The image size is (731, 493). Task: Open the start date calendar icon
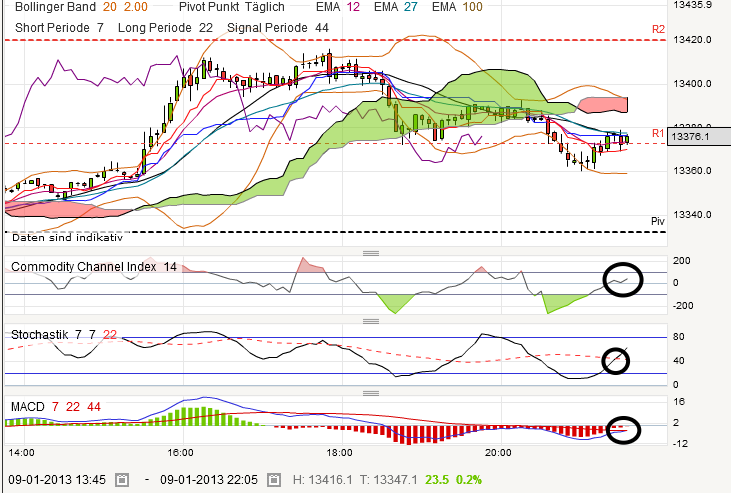coord(122,479)
